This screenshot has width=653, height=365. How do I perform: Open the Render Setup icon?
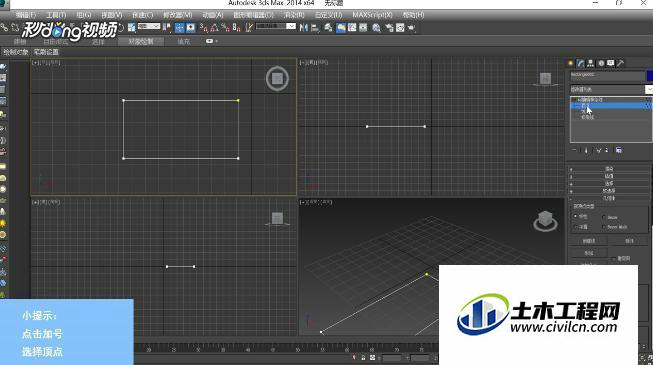(x=389, y=28)
